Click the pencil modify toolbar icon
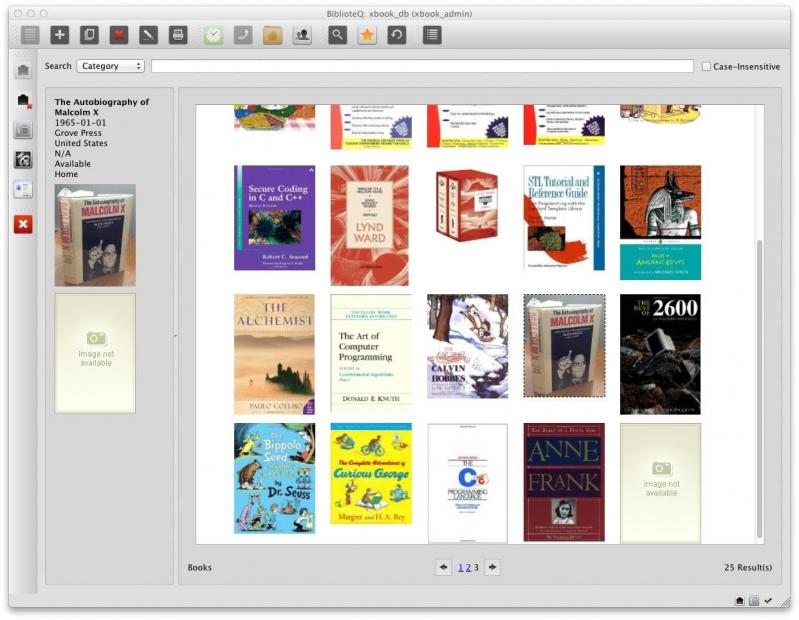 (148, 35)
